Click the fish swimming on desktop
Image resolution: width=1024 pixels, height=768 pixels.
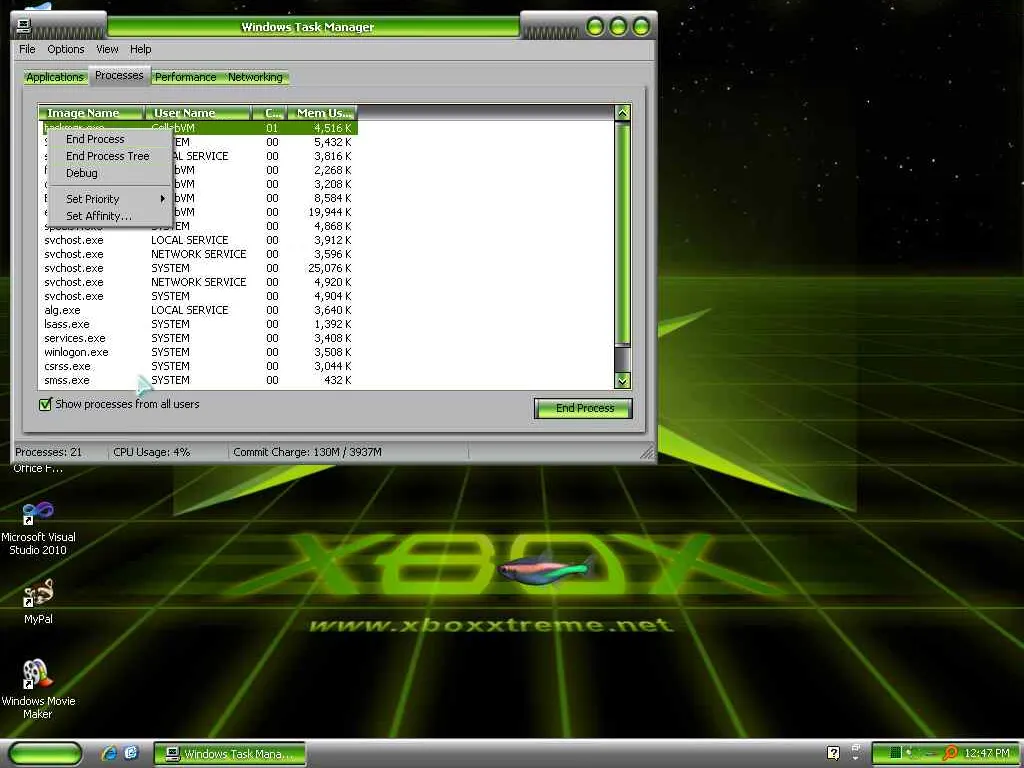(547, 567)
